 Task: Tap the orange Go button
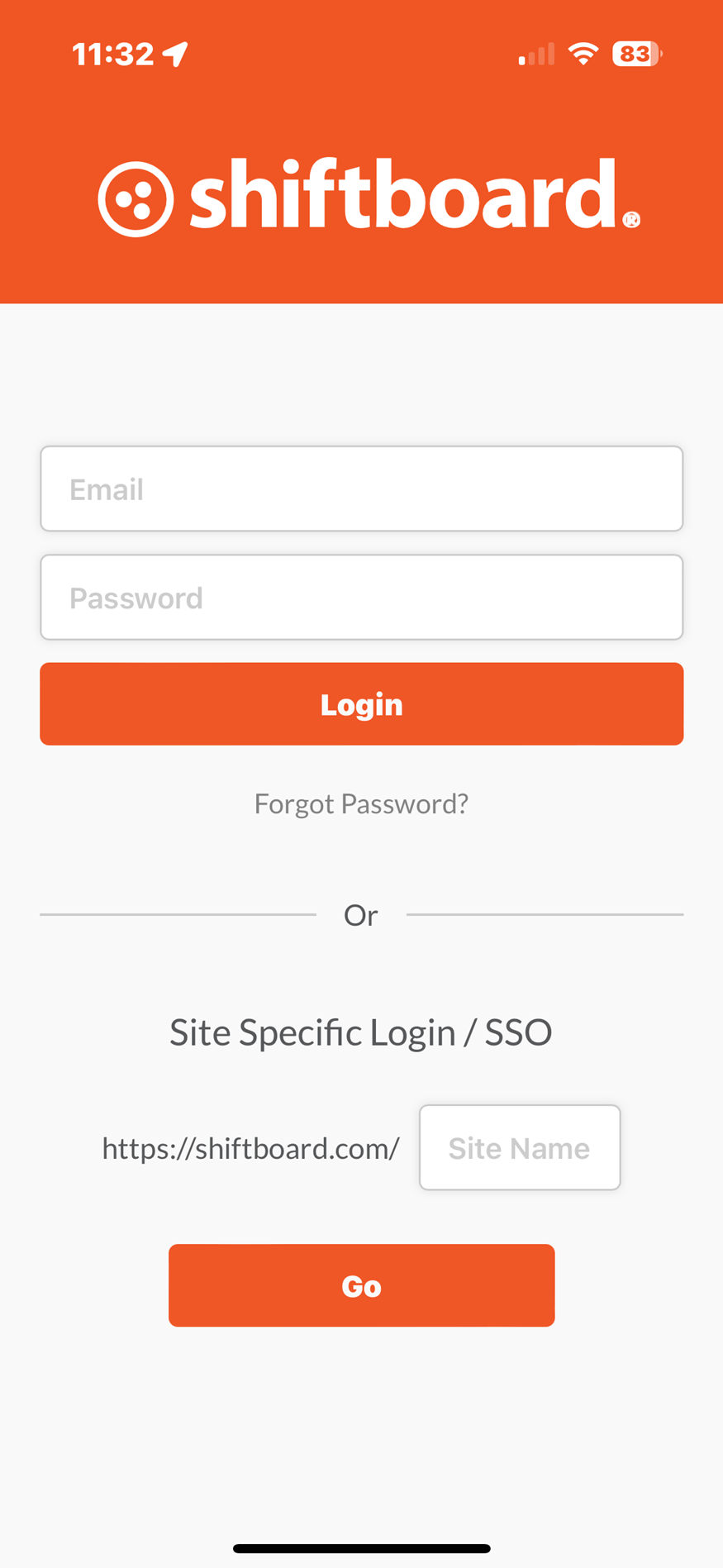tap(362, 1285)
